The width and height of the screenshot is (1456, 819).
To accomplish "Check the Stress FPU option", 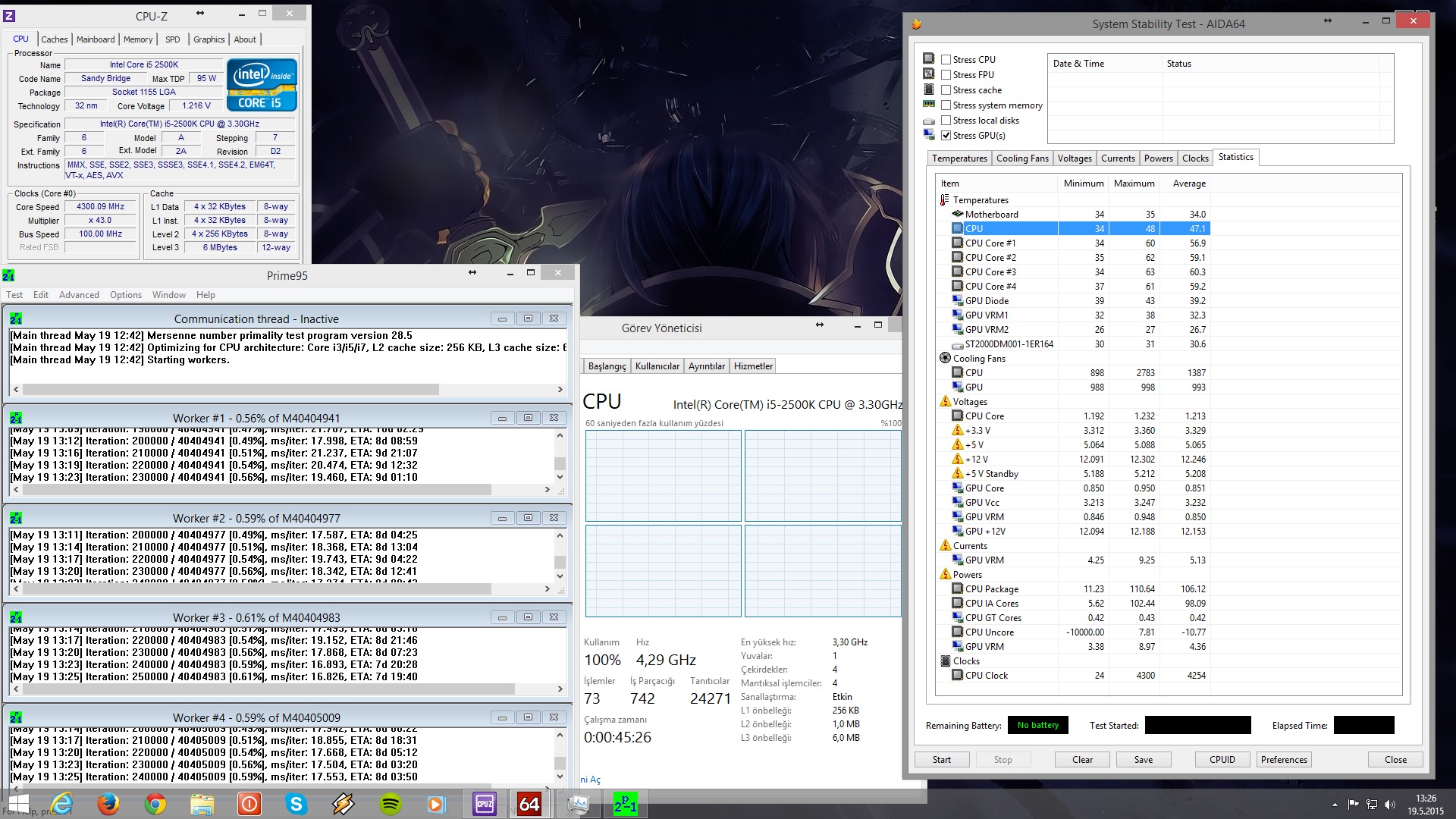I will tap(946, 74).
